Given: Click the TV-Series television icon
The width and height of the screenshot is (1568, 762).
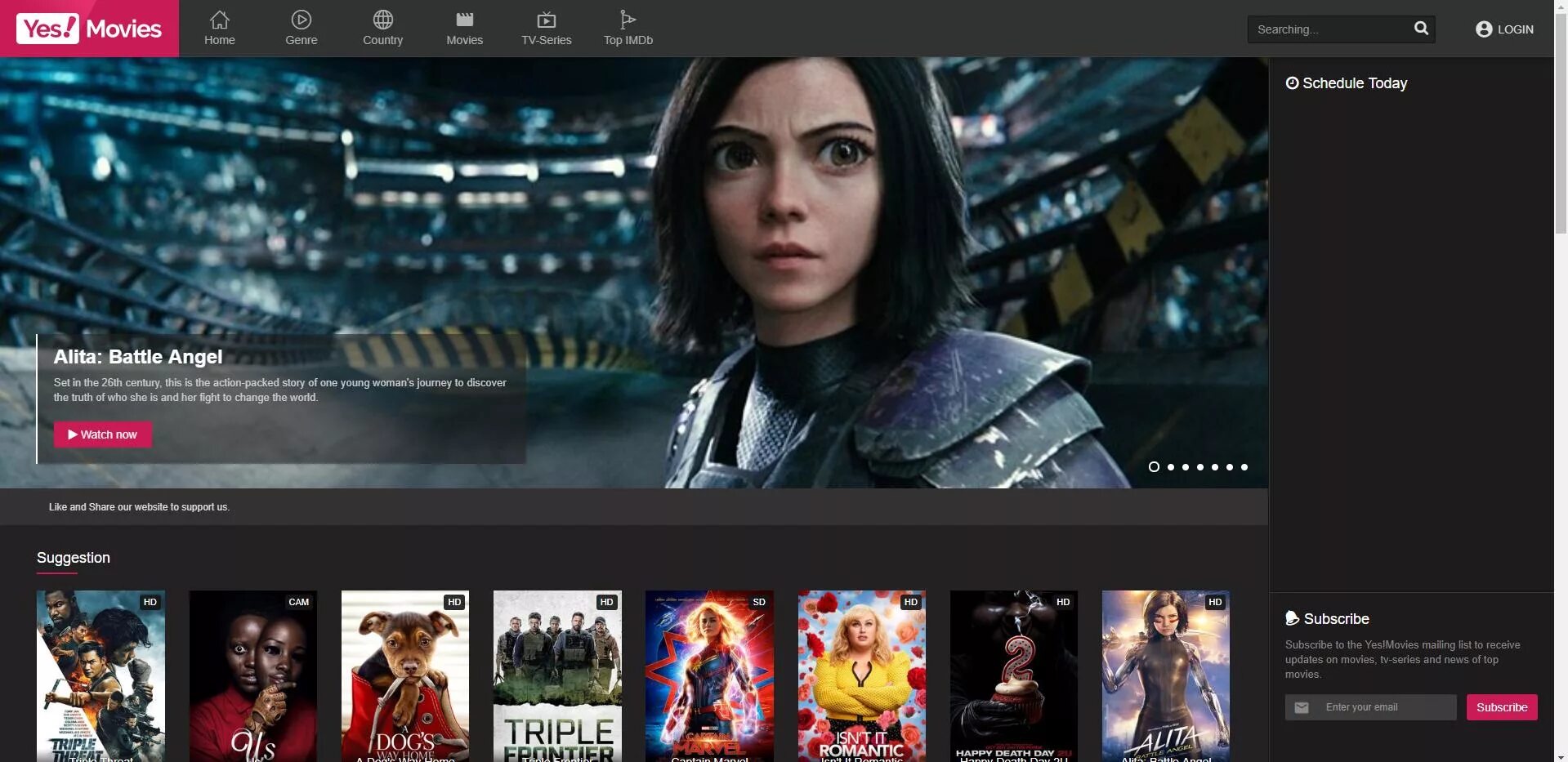Looking at the screenshot, I should tap(547, 19).
